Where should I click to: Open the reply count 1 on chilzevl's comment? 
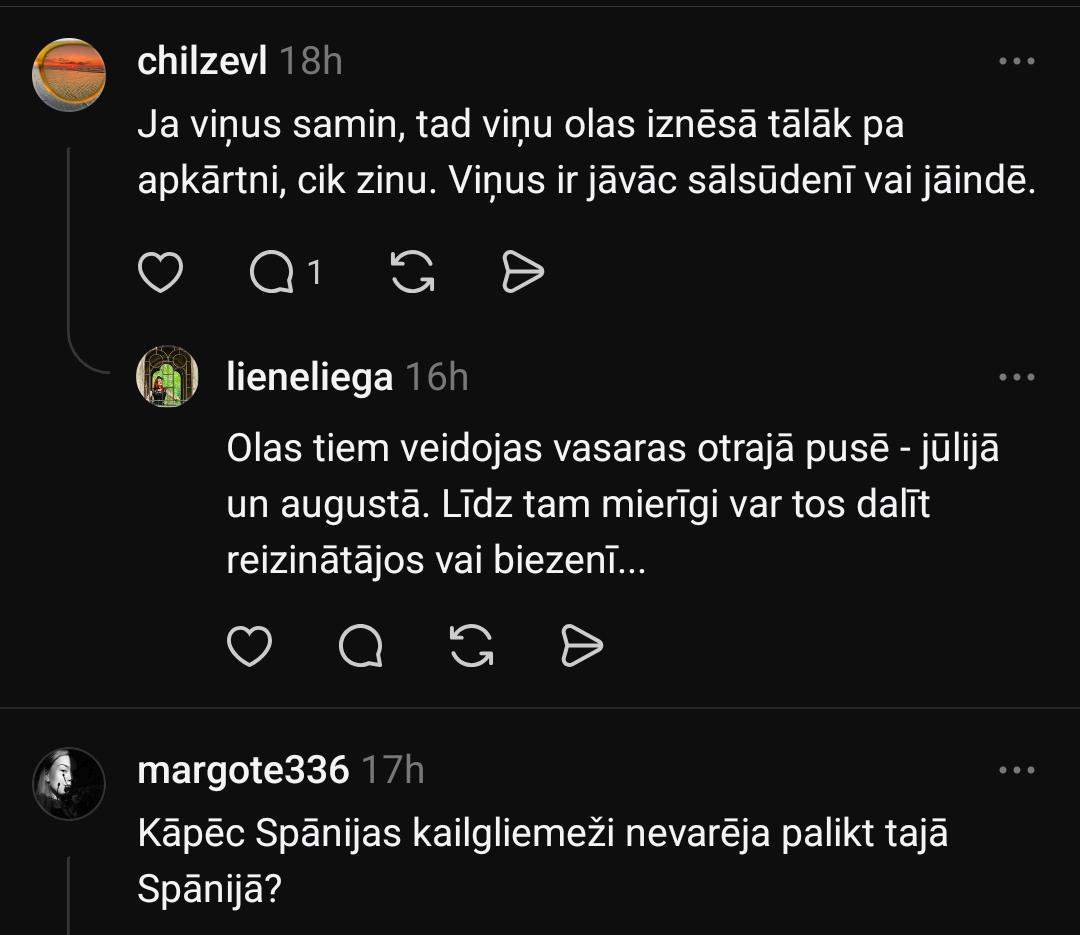click(x=314, y=272)
